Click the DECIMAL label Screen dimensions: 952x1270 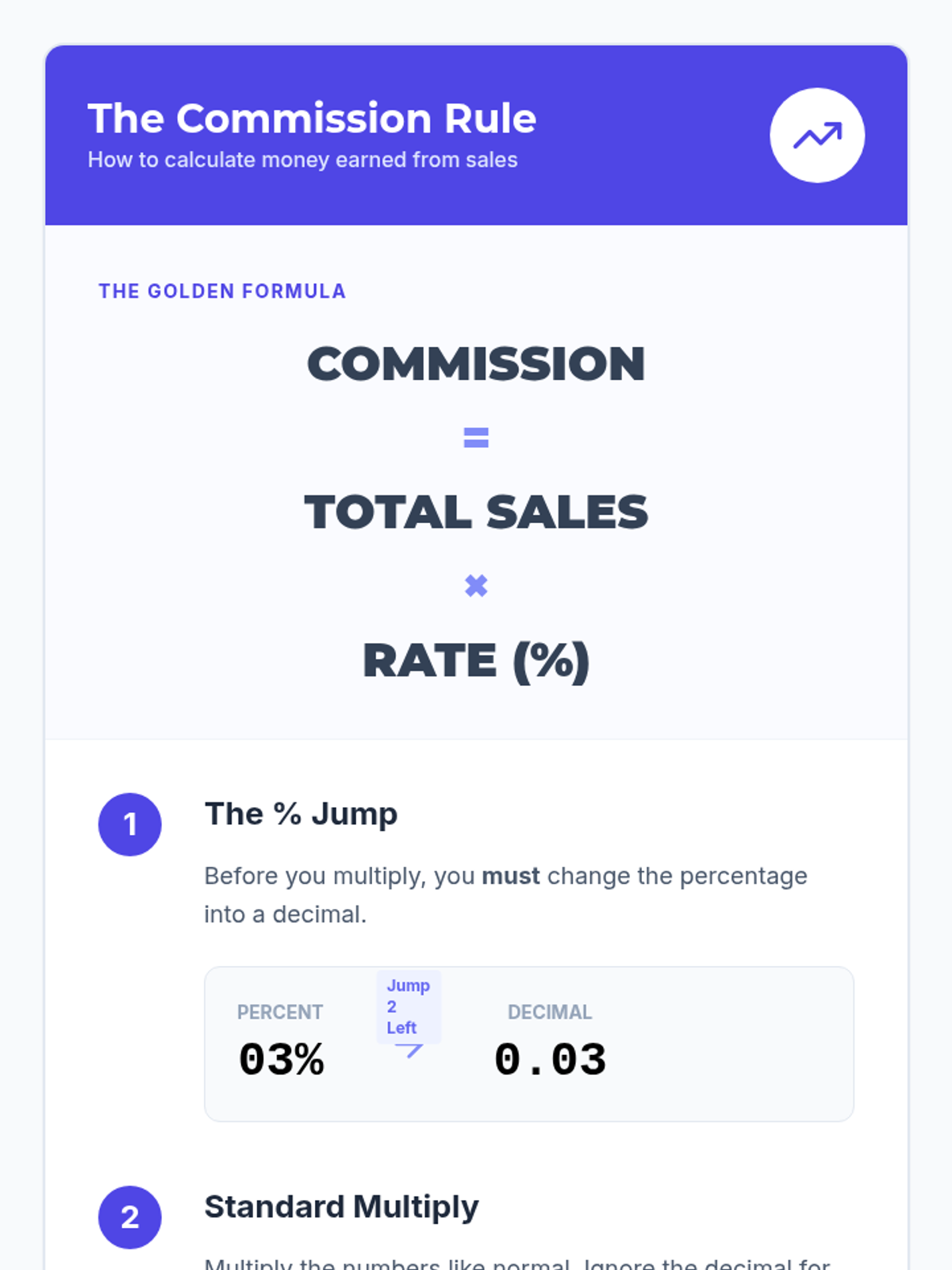pyautogui.click(x=550, y=1012)
